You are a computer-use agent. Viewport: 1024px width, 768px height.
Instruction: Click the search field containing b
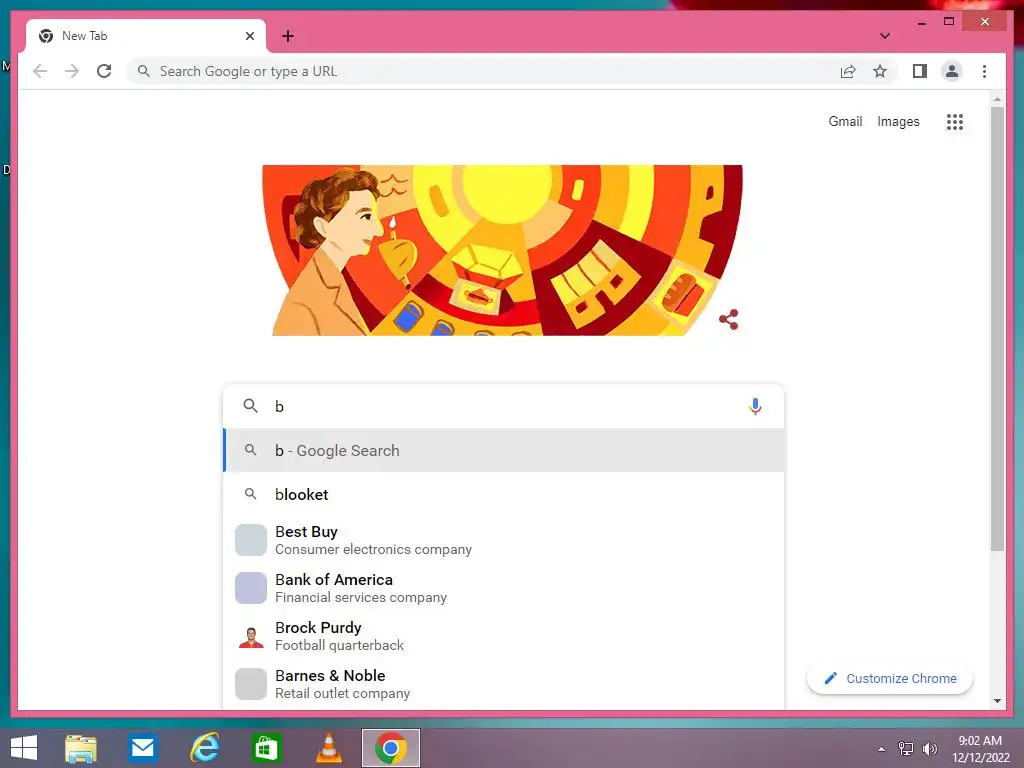(x=503, y=406)
